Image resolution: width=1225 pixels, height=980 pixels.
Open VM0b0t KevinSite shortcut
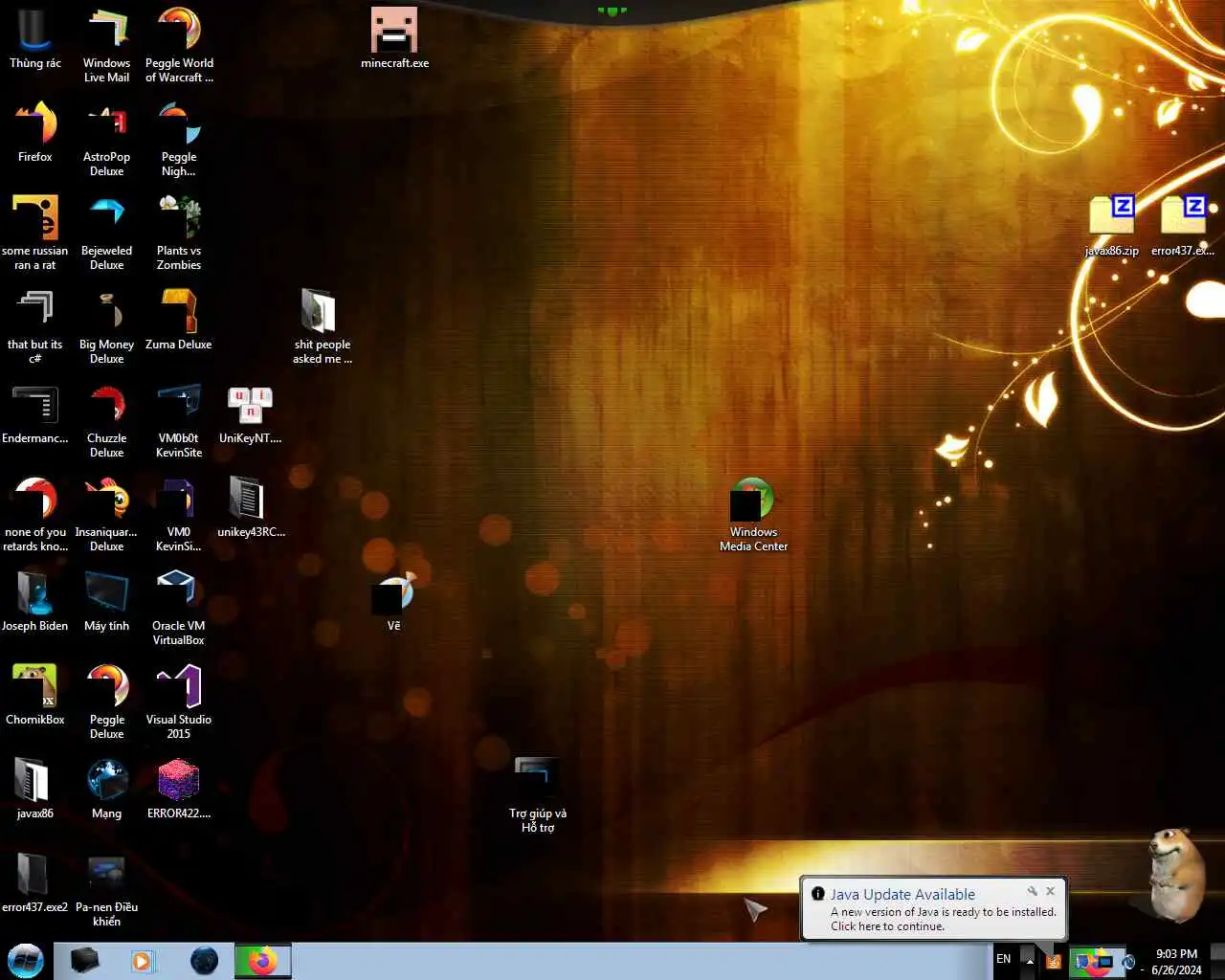179,420
